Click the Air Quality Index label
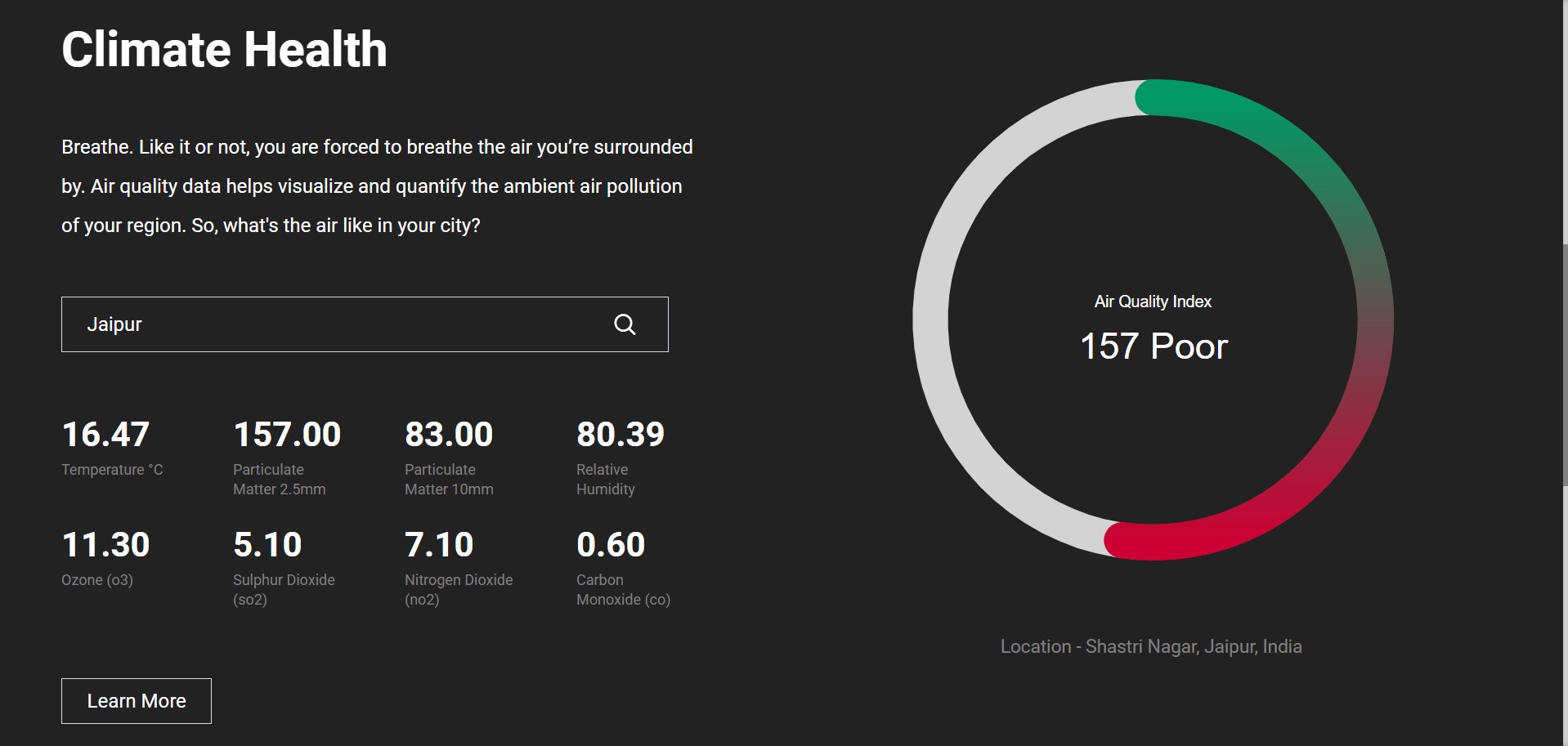The height and width of the screenshot is (746, 1568). [1152, 301]
